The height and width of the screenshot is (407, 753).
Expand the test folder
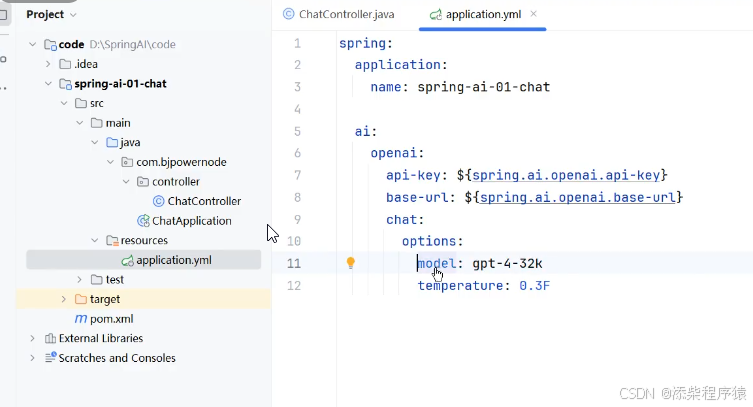(79, 279)
